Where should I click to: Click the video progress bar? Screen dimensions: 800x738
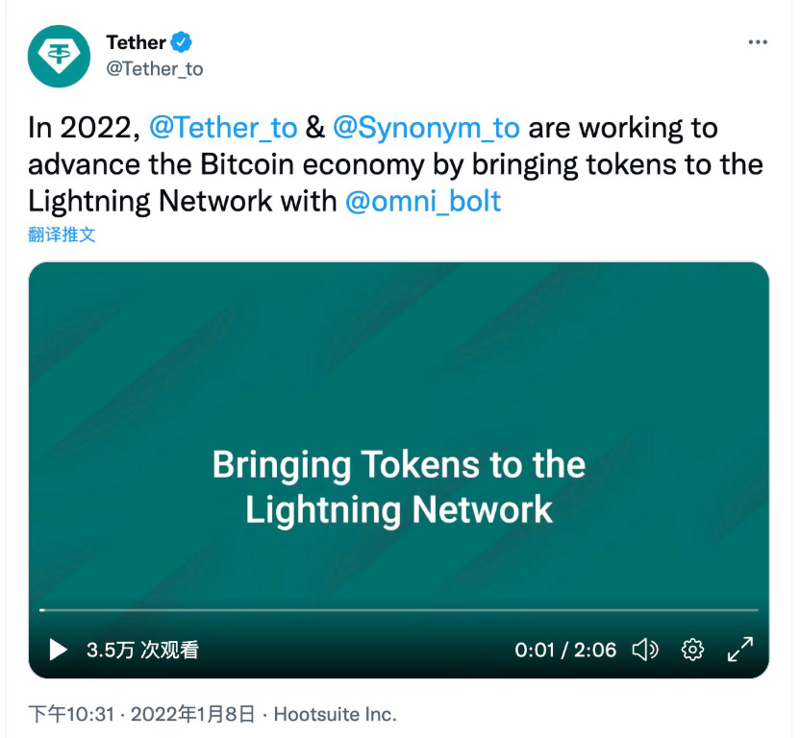pyautogui.click(x=400, y=609)
